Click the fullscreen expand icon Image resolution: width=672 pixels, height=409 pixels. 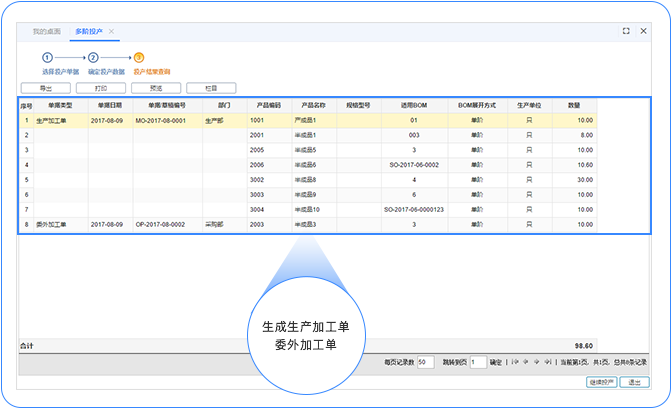click(x=626, y=31)
